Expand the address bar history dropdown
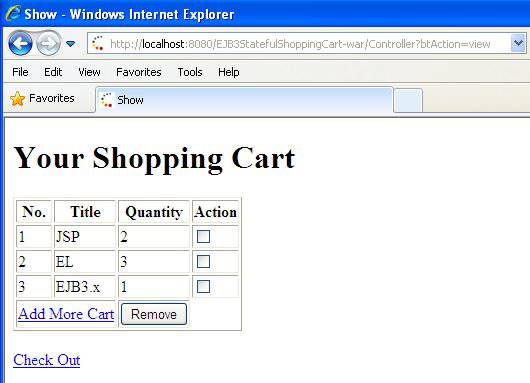 [x=518, y=43]
